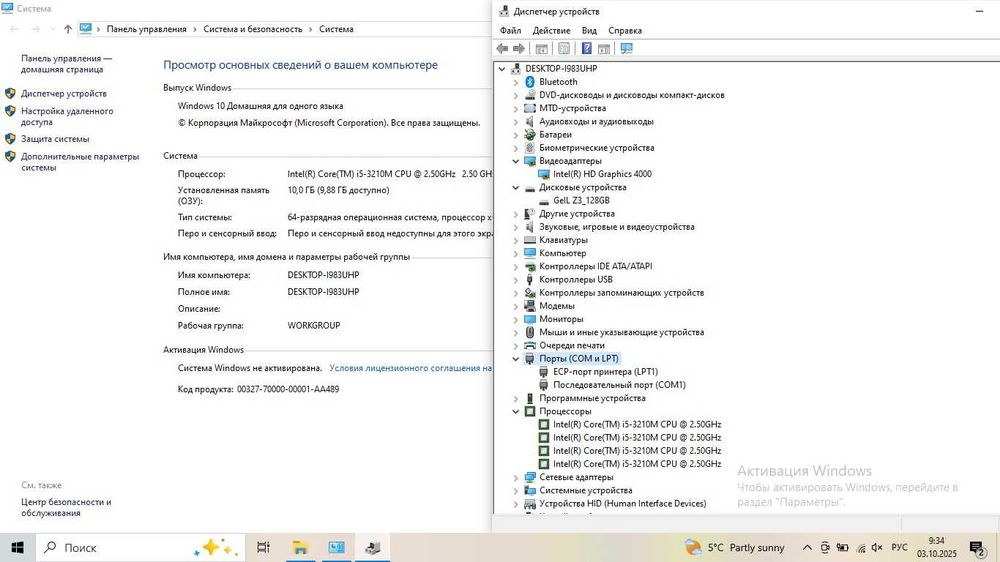The image size is (1000, 562).
Task: Click the Scan for hardware changes monitor icon
Action: (627, 48)
